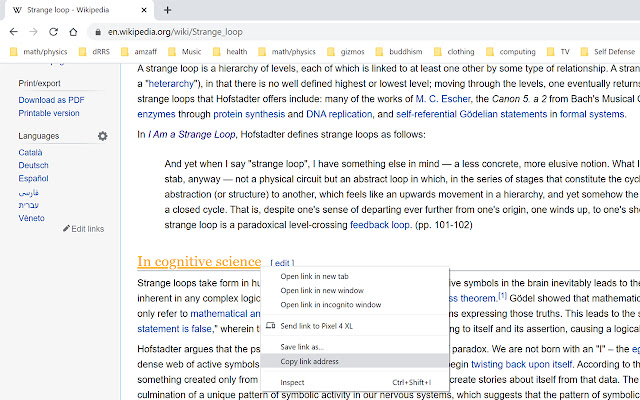Switch to Español language version

[33, 178]
